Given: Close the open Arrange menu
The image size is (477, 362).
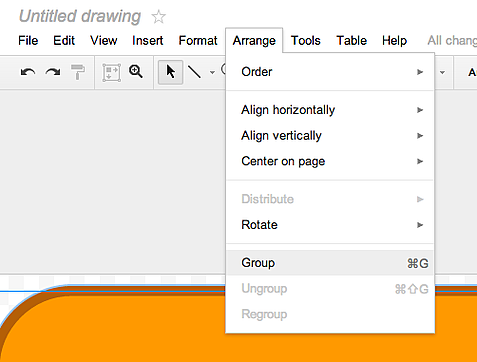Looking at the screenshot, I should click(x=254, y=41).
